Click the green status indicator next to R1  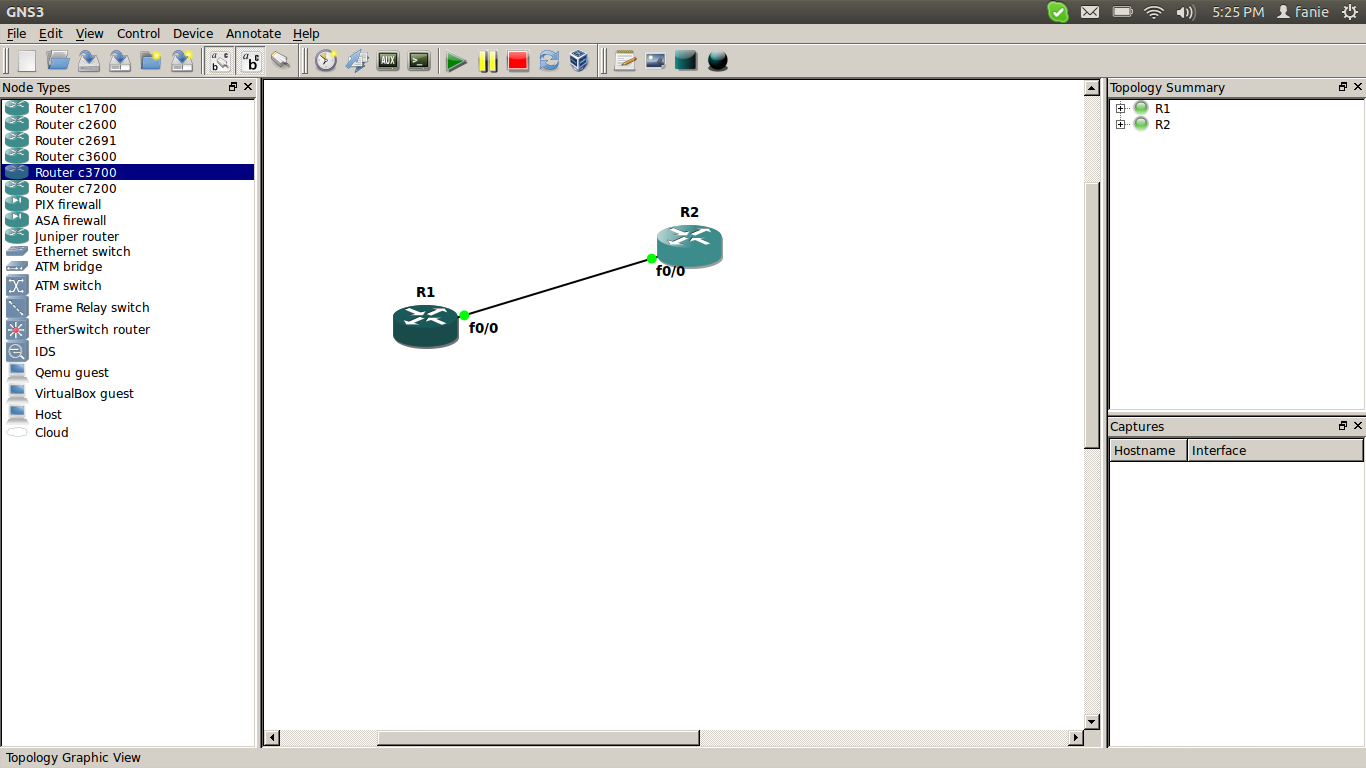pyautogui.click(x=1141, y=108)
